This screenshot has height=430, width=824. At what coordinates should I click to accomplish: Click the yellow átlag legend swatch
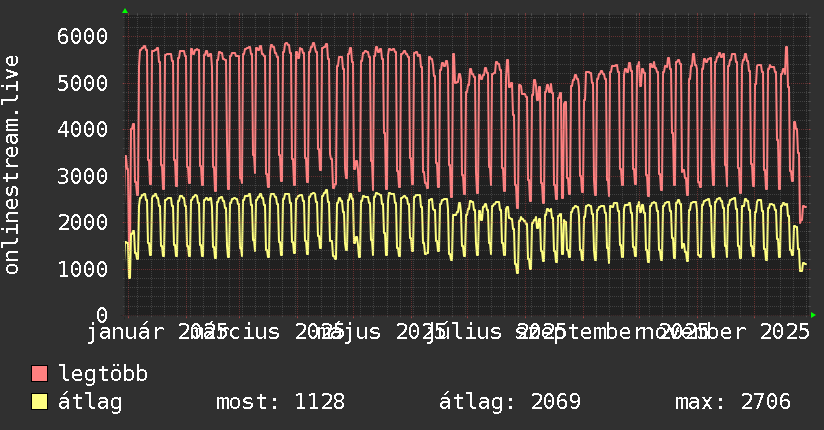point(39,402)
